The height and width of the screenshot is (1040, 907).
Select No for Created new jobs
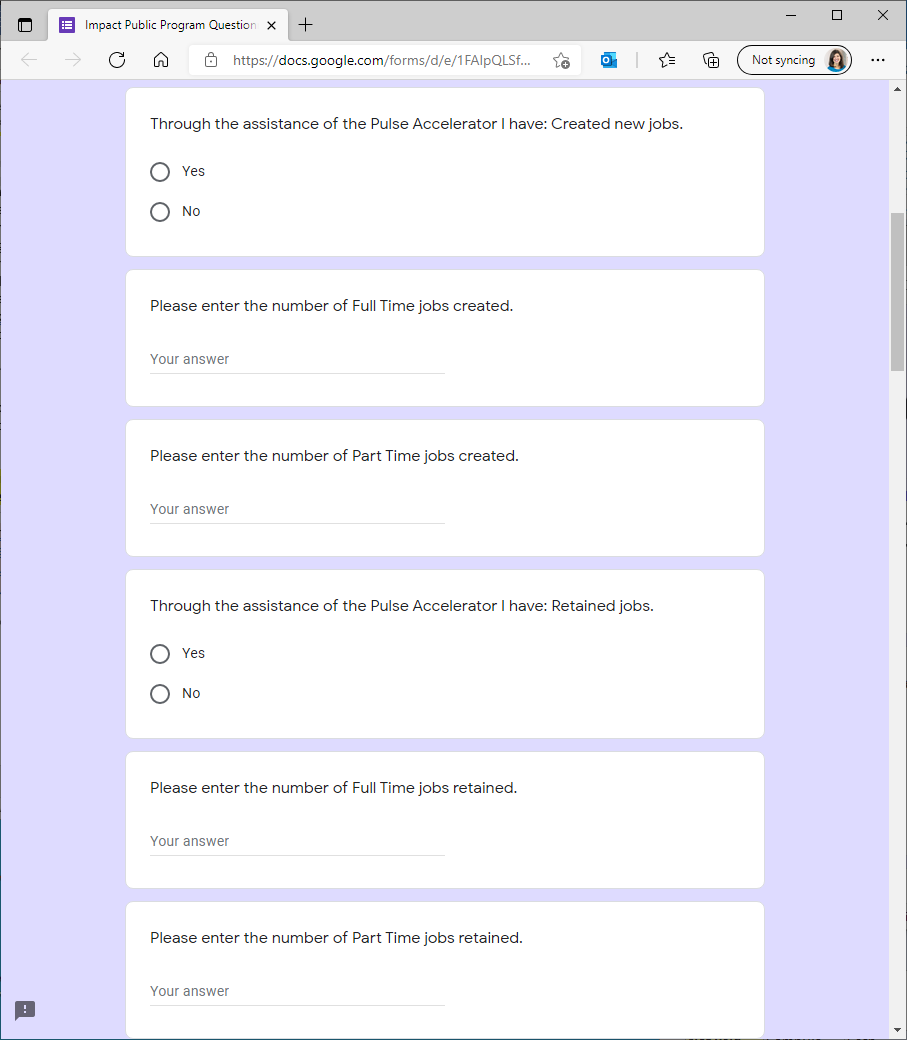coord(160,212)
